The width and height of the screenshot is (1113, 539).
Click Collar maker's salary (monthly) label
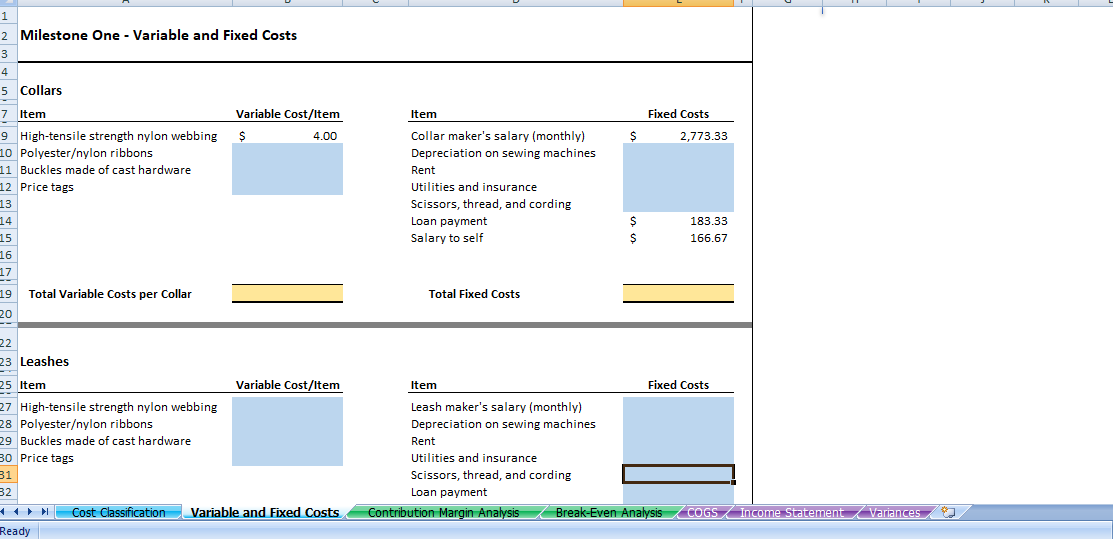click(498, 136)
